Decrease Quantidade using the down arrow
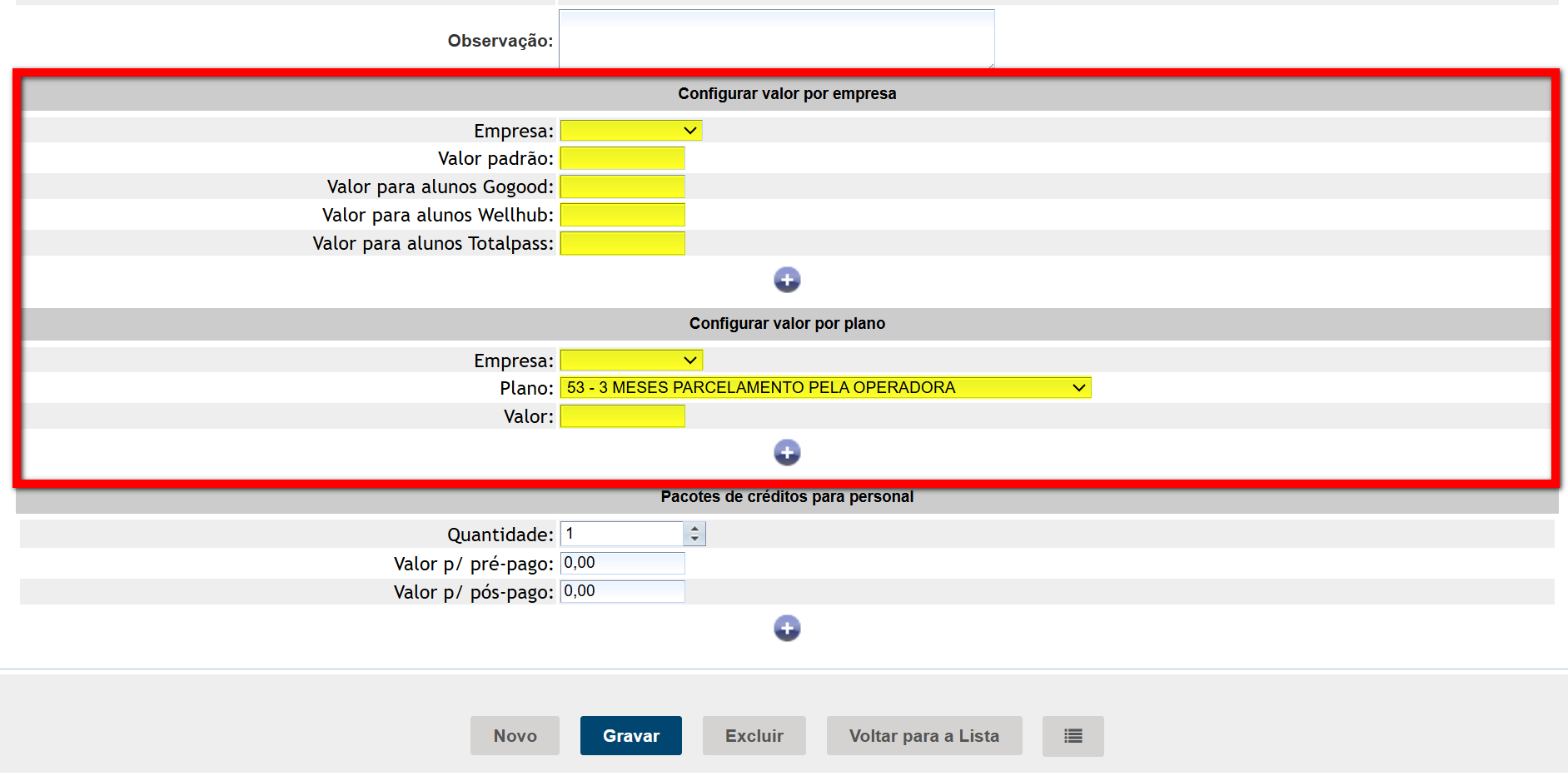Viewport: 1568px width, 776px height. point(694,539)
